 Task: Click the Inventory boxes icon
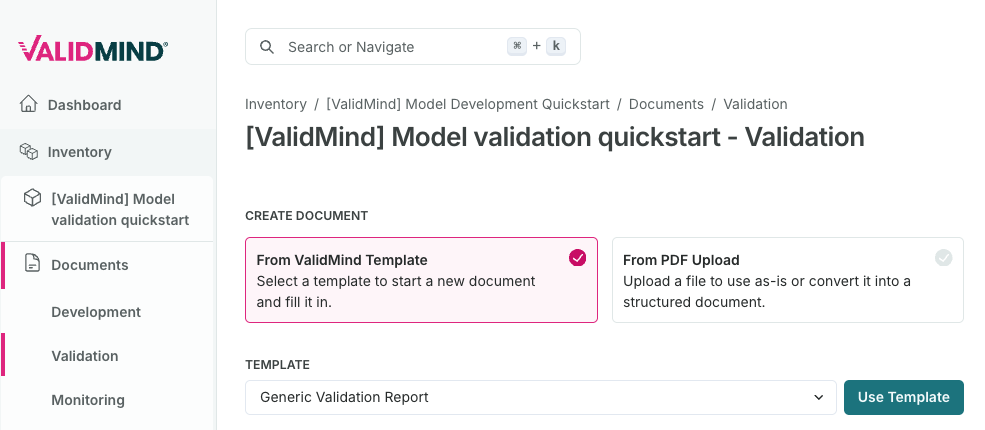click(28, 151)
